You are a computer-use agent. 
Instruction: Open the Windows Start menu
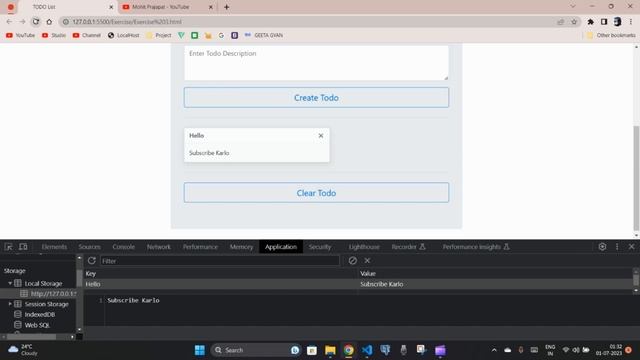200,350
